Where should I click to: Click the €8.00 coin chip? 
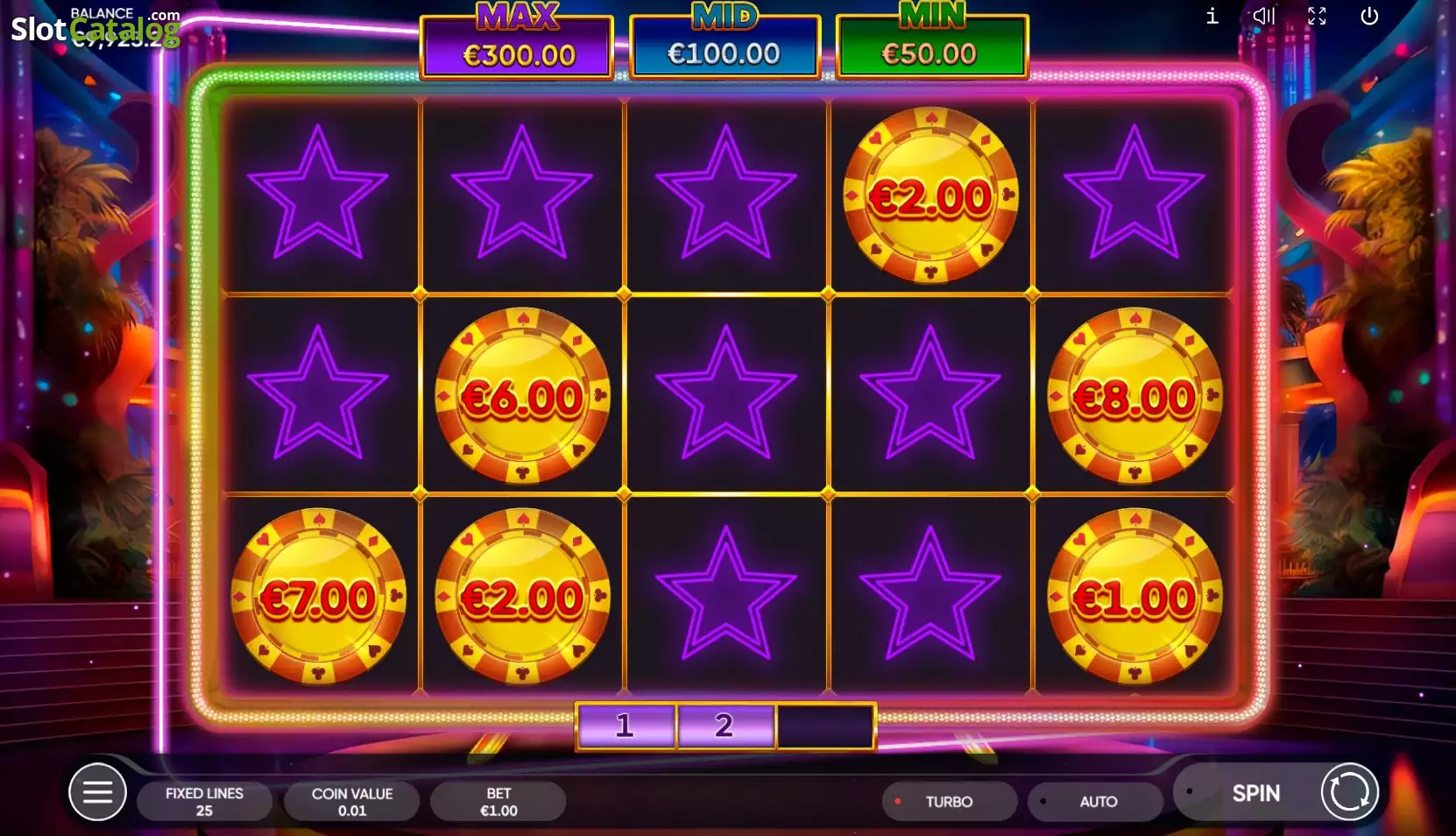[x=1134, y=396]
